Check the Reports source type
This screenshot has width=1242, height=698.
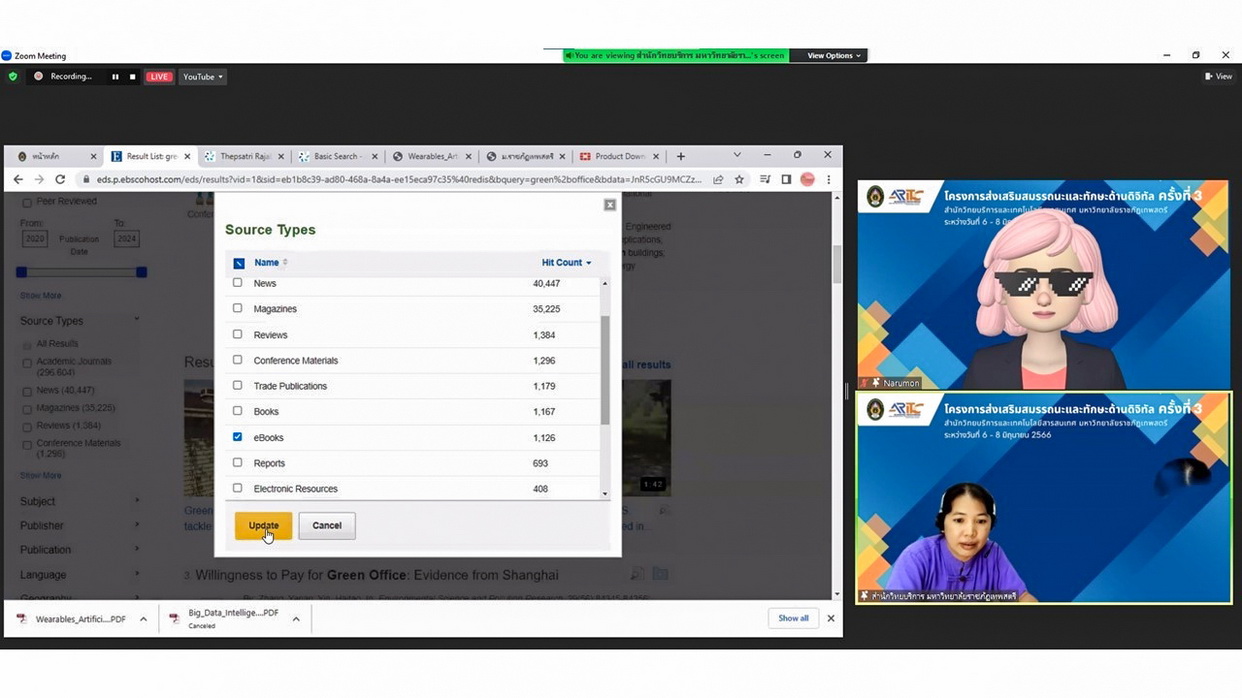(x=237, y=463)
